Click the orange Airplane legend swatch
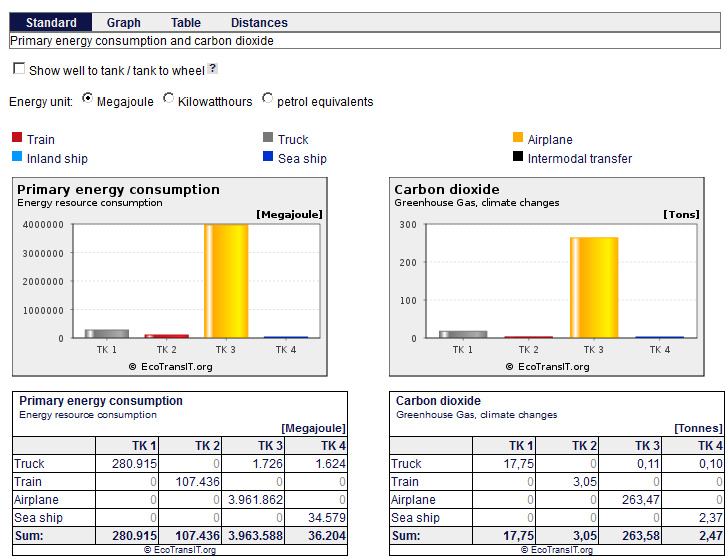 pyautogui.click(x=518, y=139)
